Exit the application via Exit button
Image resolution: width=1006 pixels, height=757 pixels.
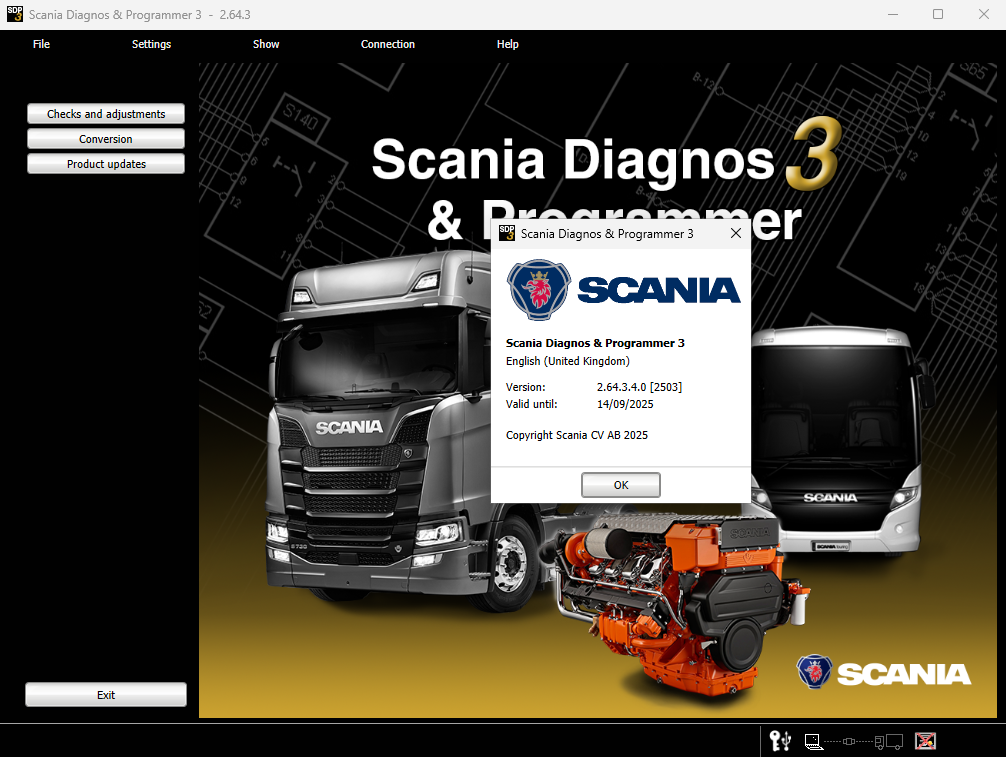tap(106, 695)
